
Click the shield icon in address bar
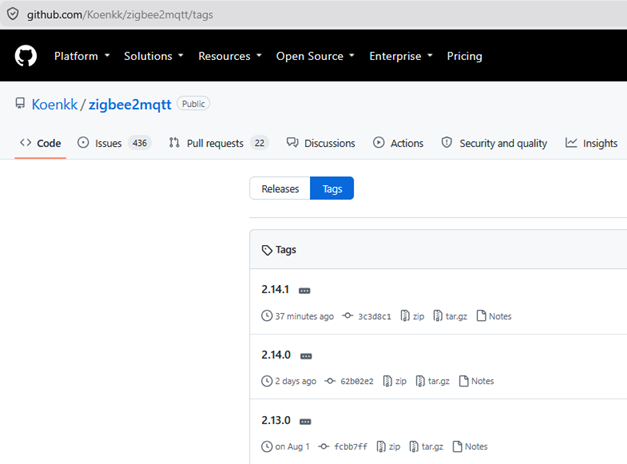[13, 14]
